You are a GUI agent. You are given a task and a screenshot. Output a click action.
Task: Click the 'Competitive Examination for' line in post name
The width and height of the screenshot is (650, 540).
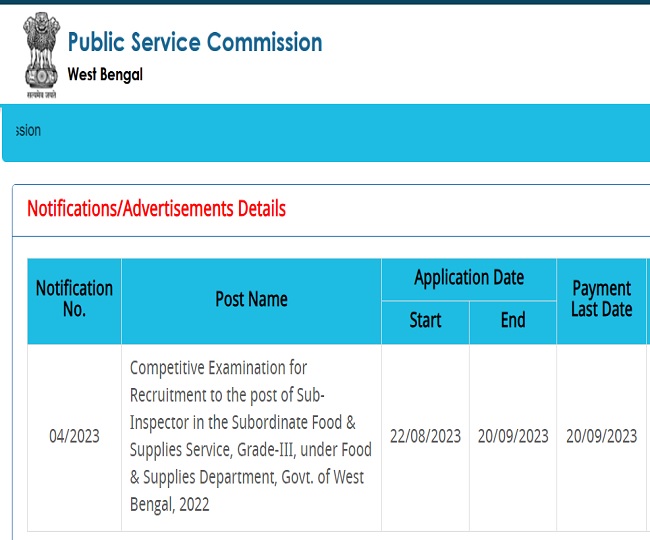coord(218,367)
